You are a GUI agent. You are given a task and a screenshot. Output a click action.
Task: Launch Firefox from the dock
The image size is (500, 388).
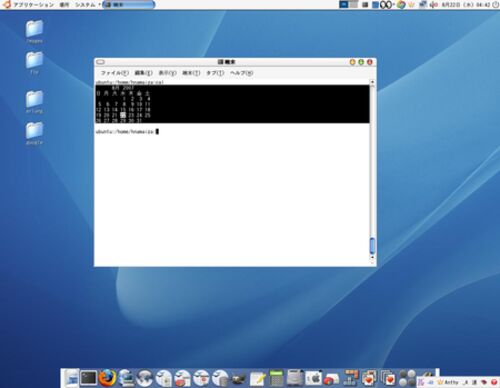pos(107,378)
